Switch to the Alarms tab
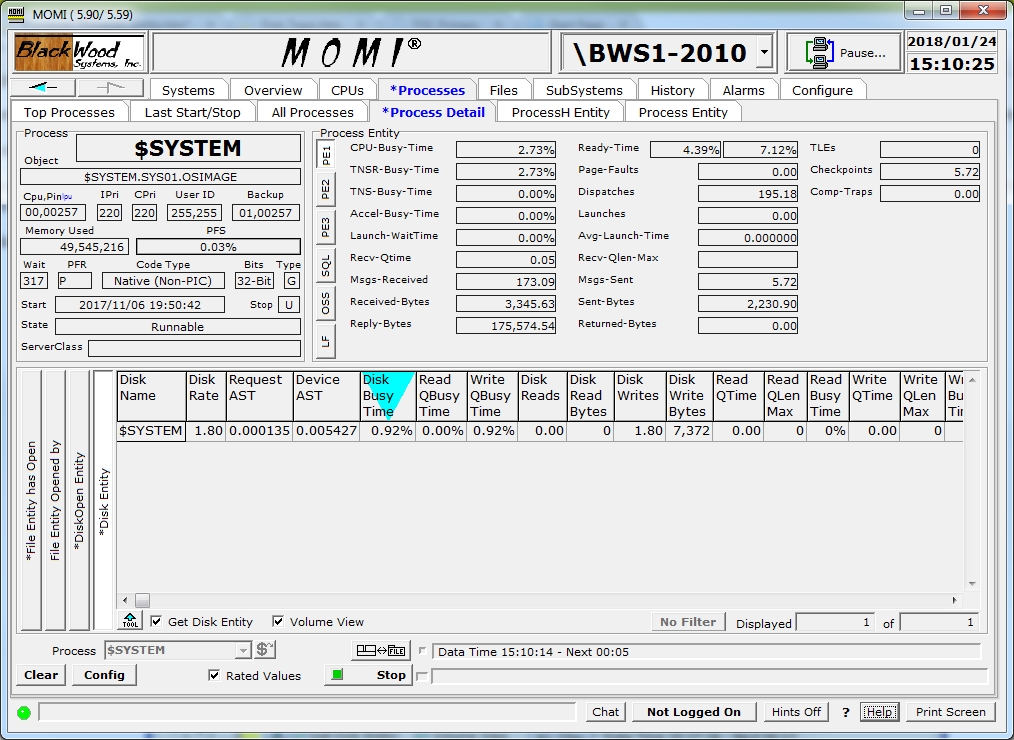Screen dimensions: 1014x740 [x=743, y=90]
